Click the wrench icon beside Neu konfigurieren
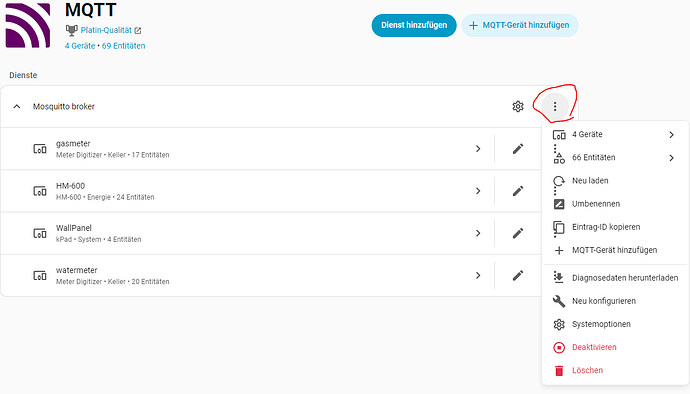690x394 pixels. [559, 301]
